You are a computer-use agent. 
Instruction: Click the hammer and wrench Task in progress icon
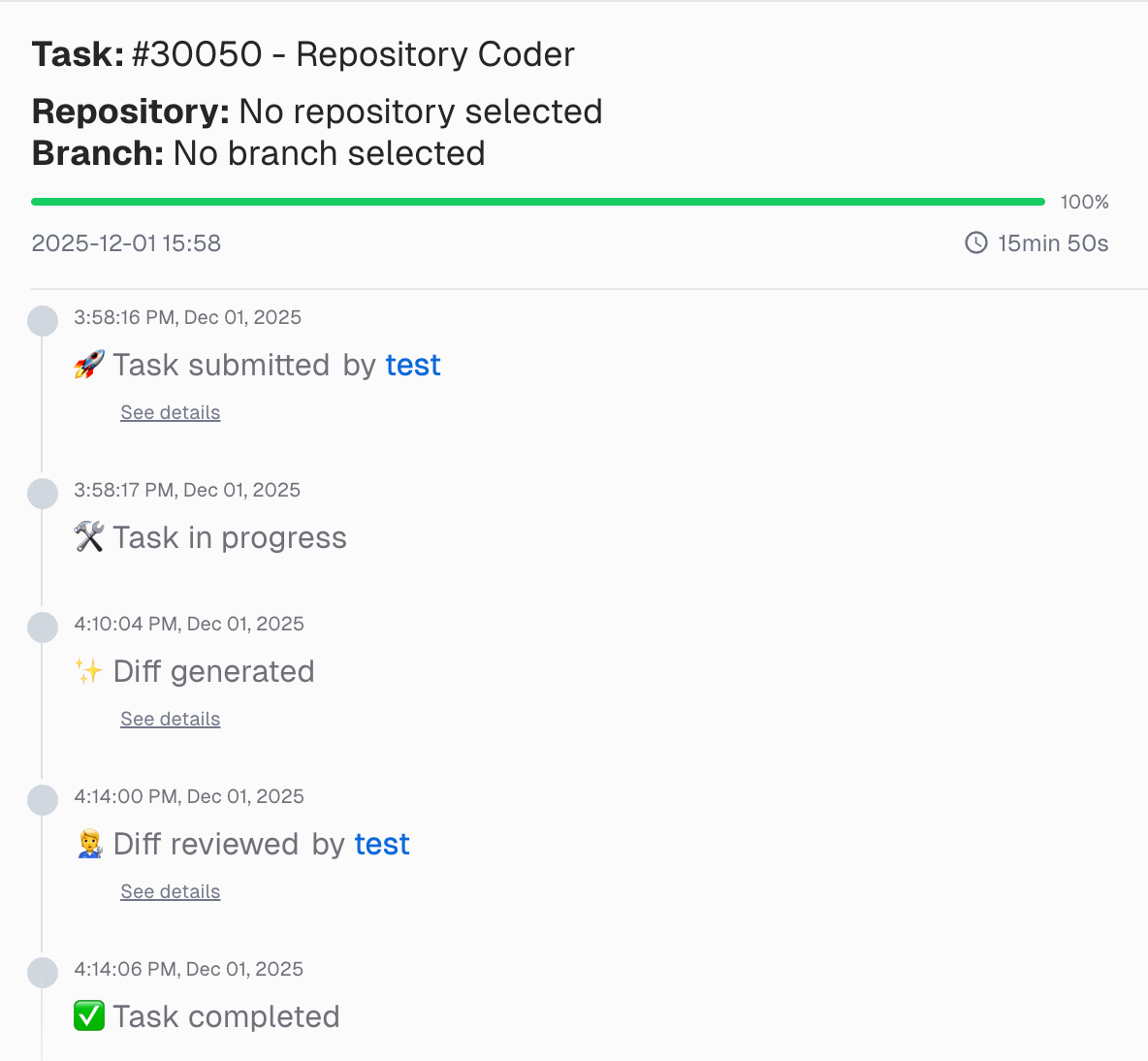89,536
